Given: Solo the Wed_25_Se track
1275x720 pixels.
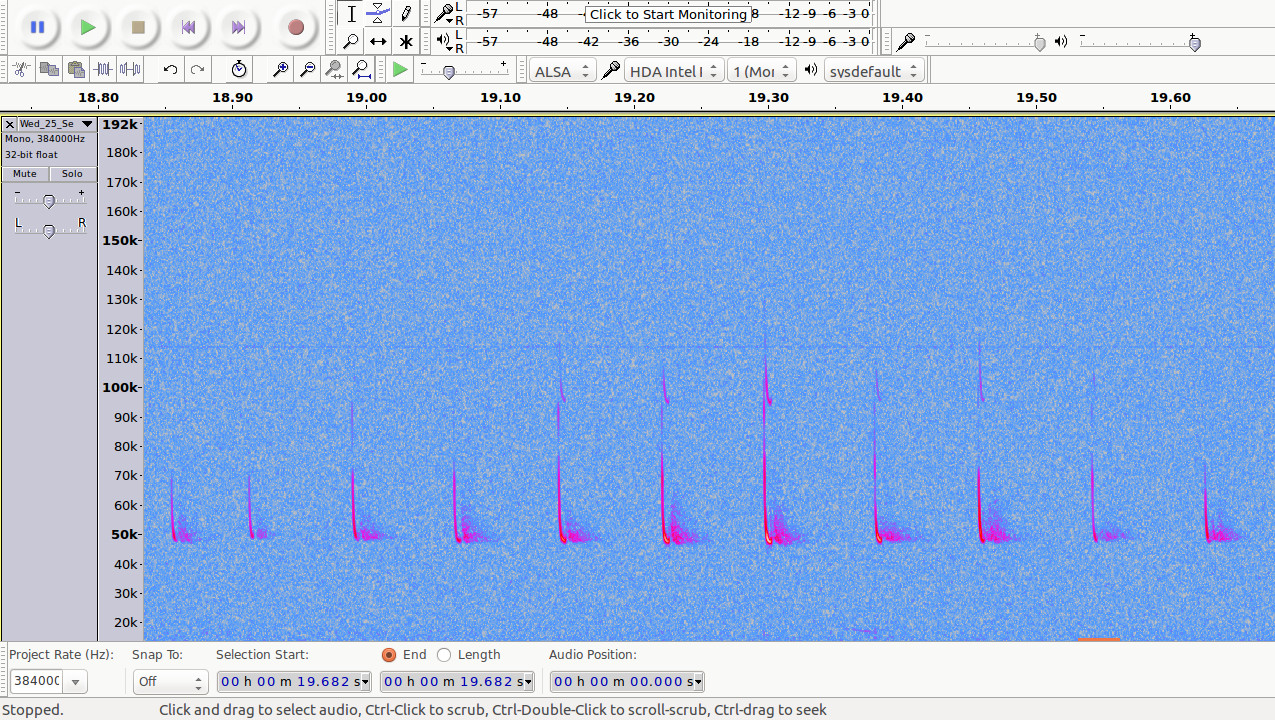Looking at the screenshot, I should point(72,174).
